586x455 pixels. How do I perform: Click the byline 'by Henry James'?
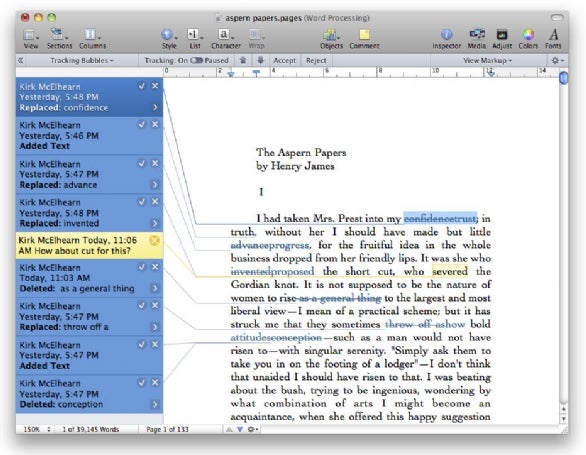coord(295,166)
